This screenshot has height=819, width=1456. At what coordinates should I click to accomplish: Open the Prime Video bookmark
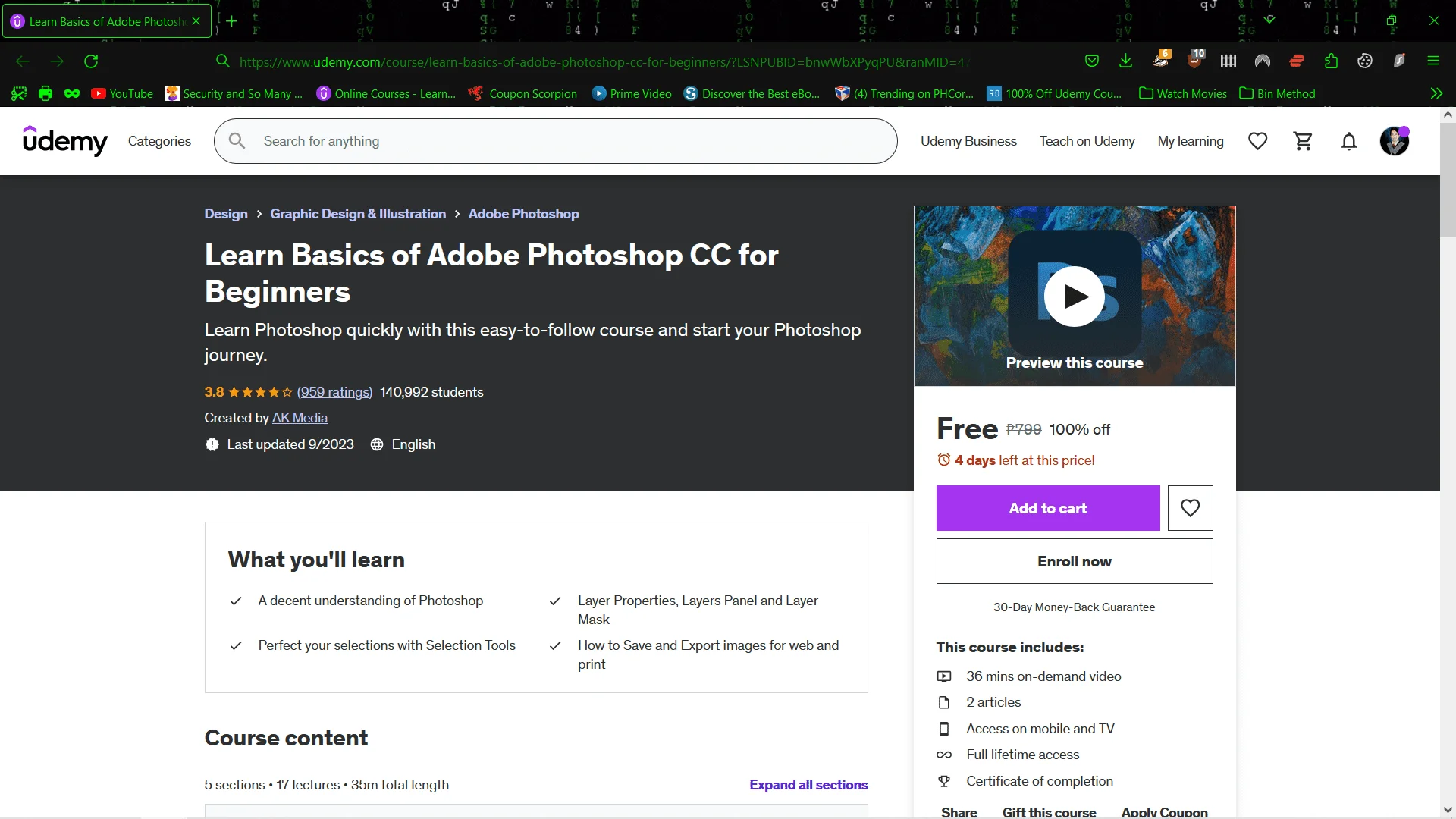632,94
